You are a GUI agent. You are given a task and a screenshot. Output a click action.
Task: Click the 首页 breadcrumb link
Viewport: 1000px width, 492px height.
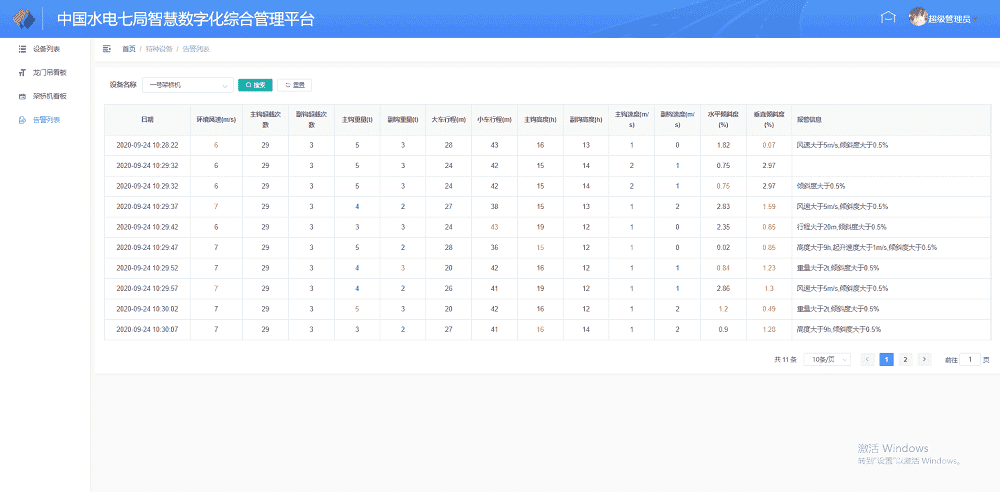click(x=128, y=48)
